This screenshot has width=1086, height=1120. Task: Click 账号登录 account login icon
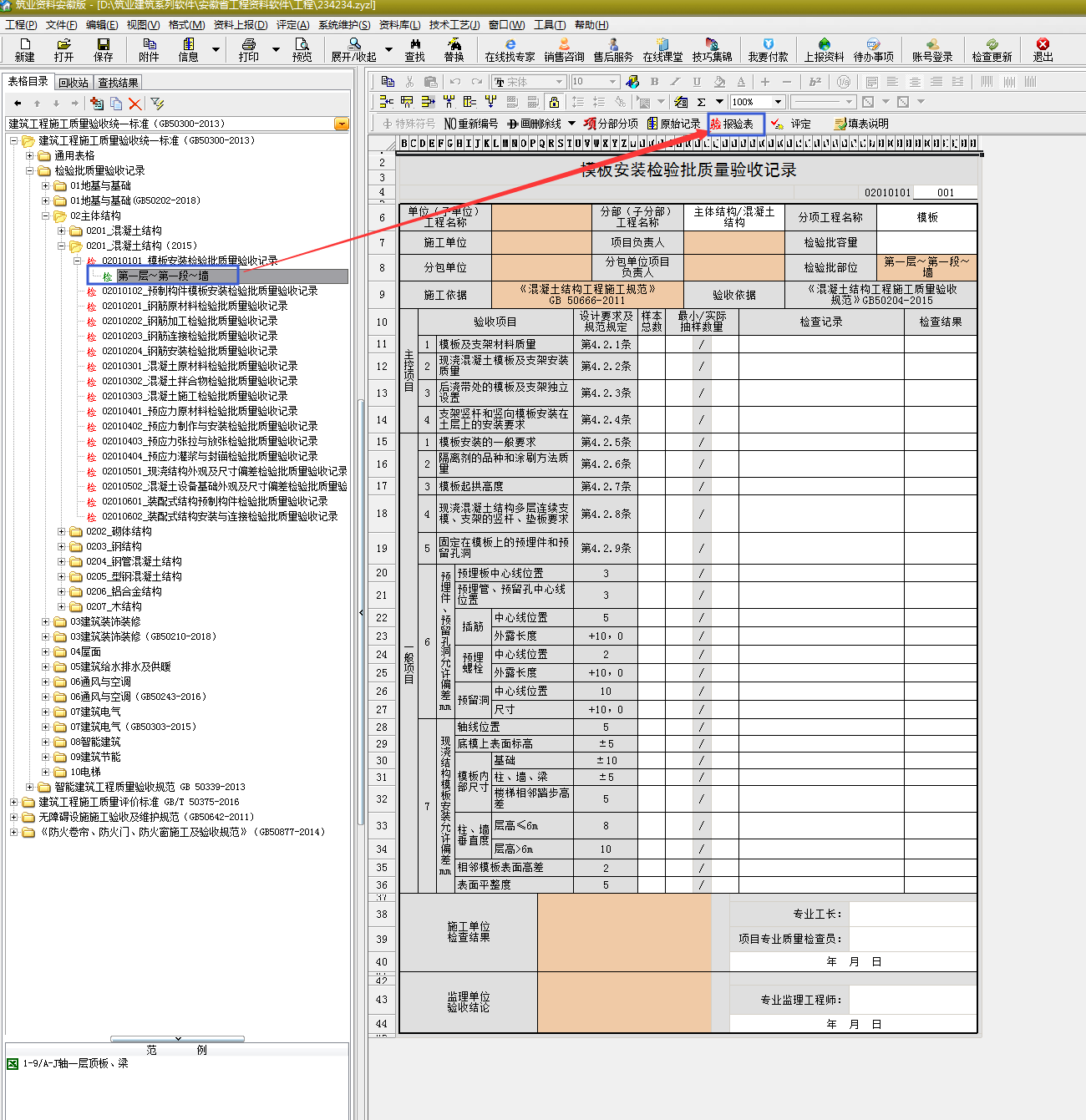(932, 50)
